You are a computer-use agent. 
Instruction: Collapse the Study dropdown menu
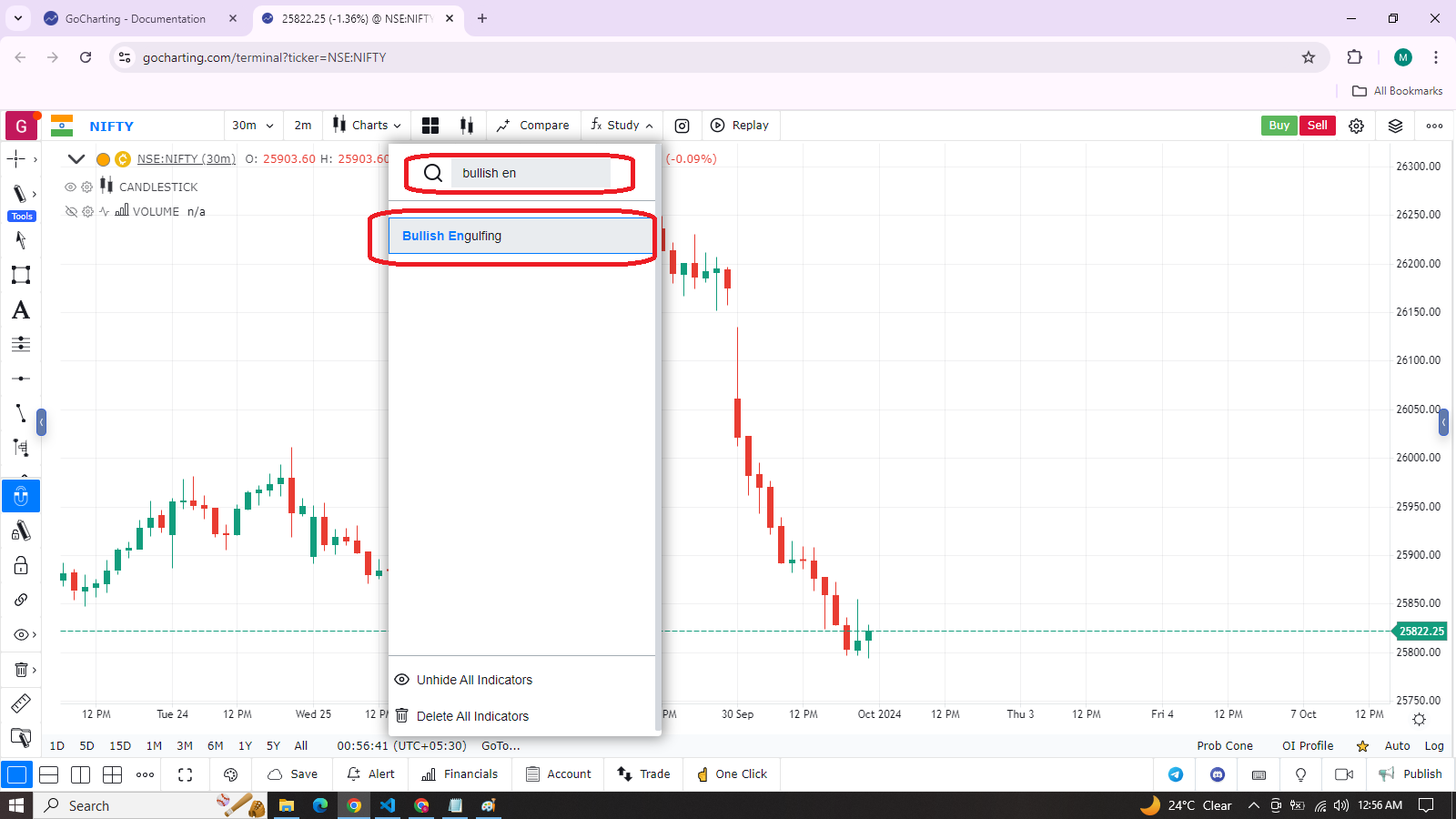[x=622, y=126]
